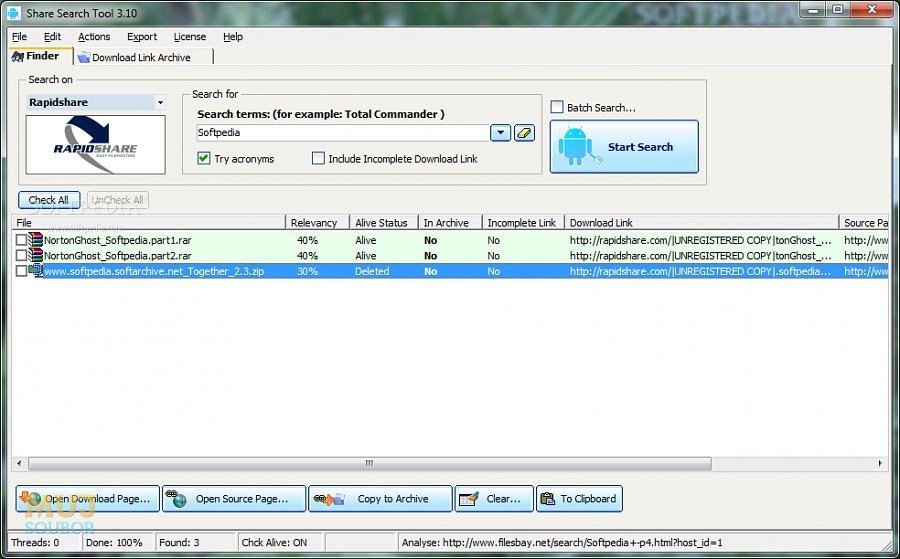Open the License menu
This screenshot has height=559, width=900.
pyautogui.click(x=189, y=37)
